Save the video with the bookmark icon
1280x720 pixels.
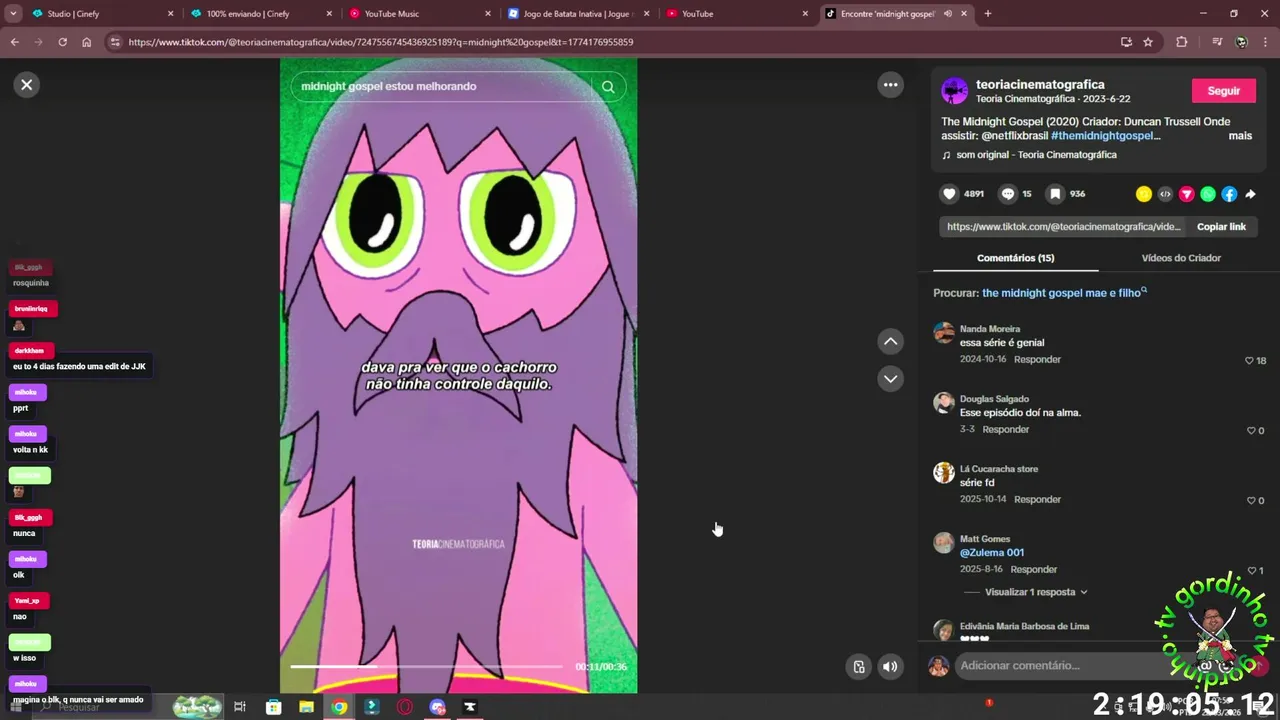(x=1055, y=194)
